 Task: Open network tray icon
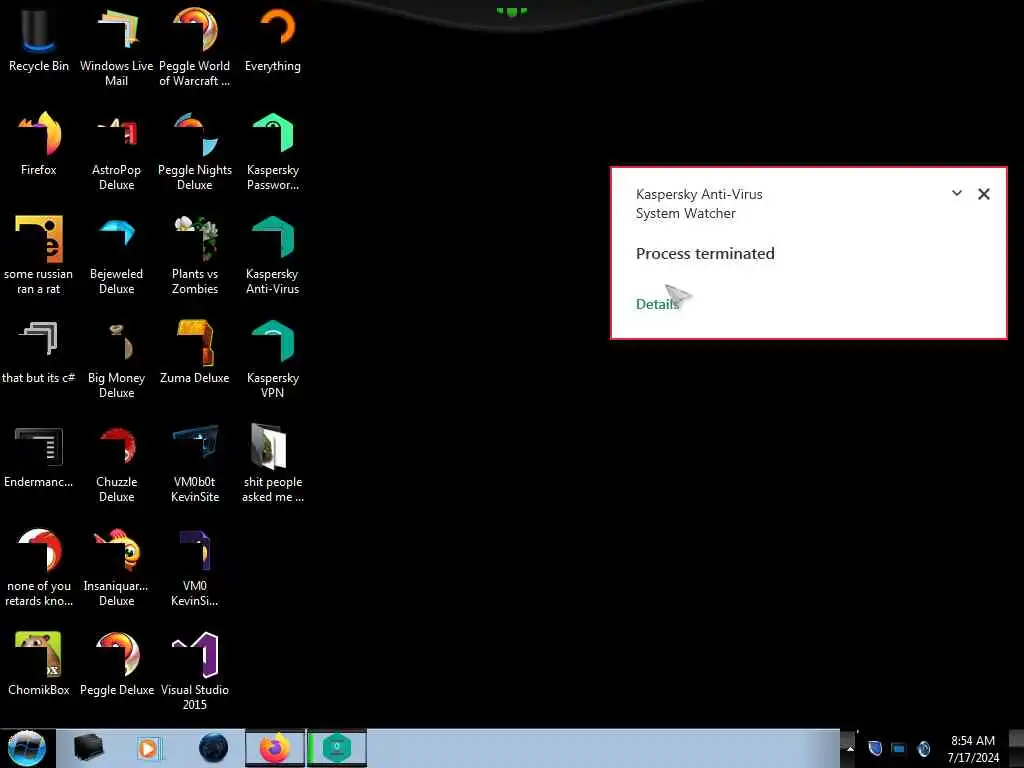(899, 748)
